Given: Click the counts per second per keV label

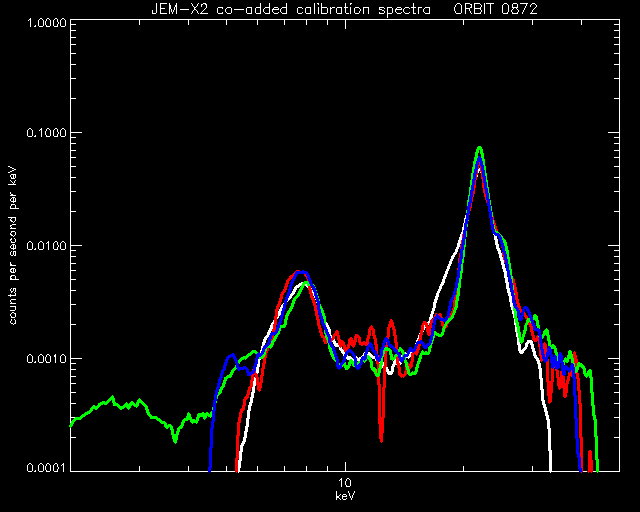Looking at the screenshot, I should coord(13,246).
